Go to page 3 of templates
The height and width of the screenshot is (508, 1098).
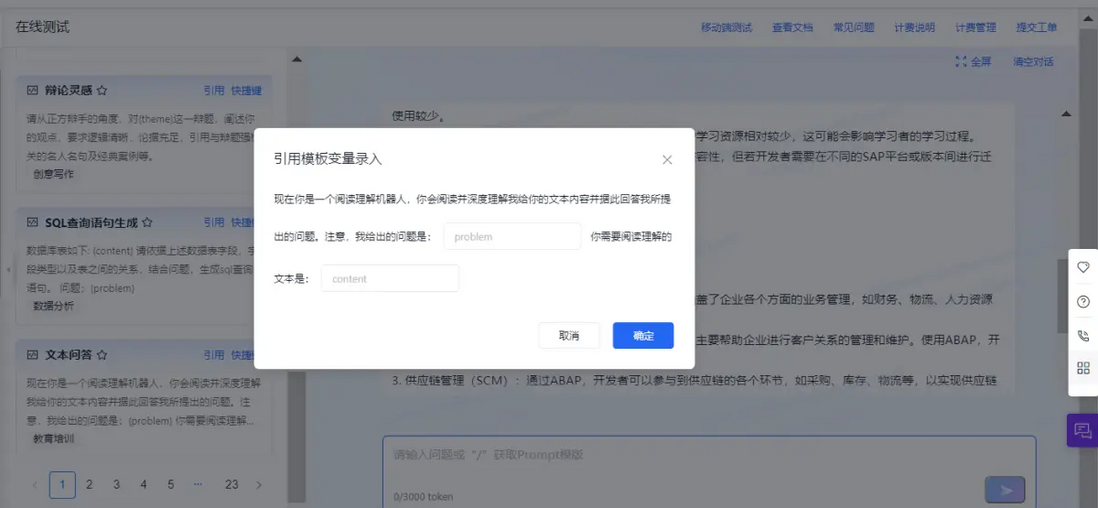(x=116, y=485)
